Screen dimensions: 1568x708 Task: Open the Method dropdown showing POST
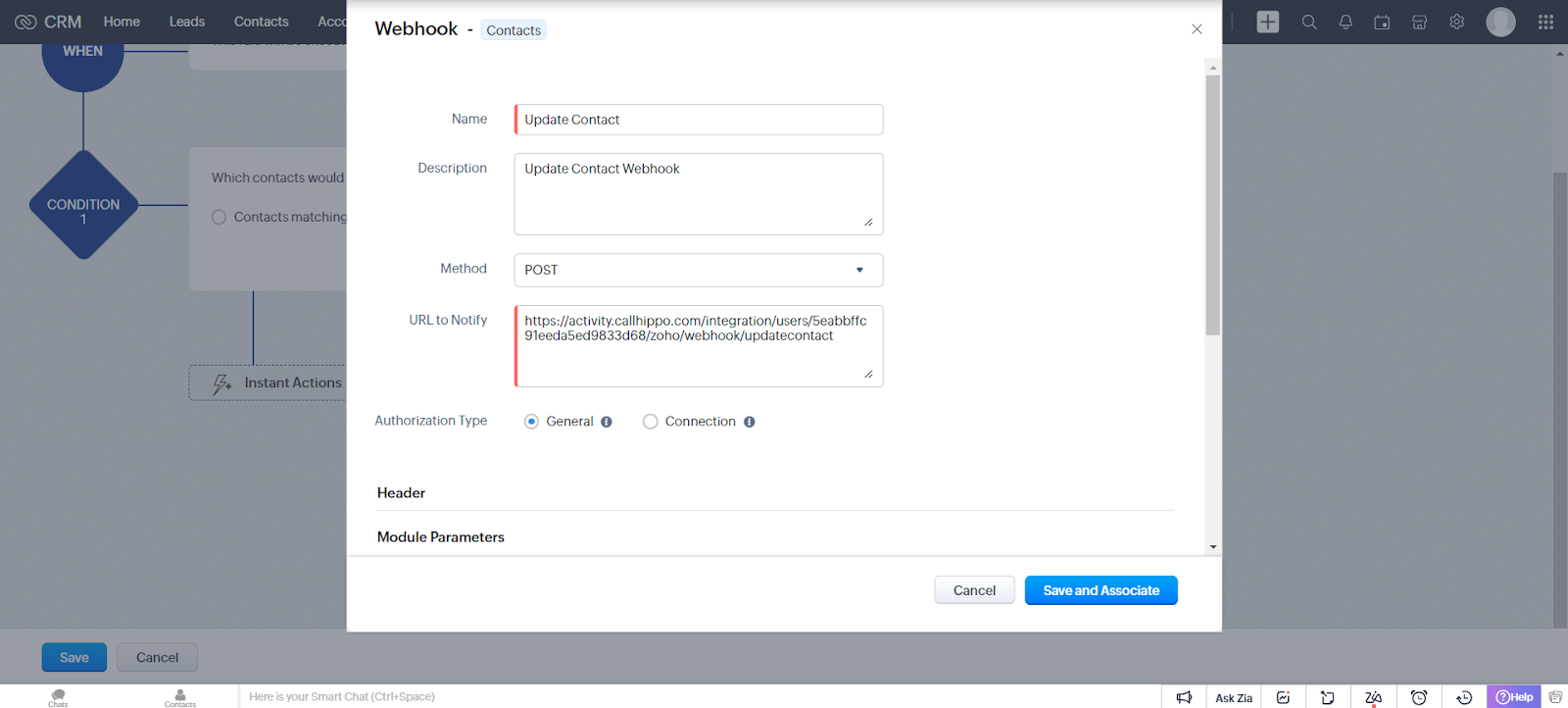point(699,270)
